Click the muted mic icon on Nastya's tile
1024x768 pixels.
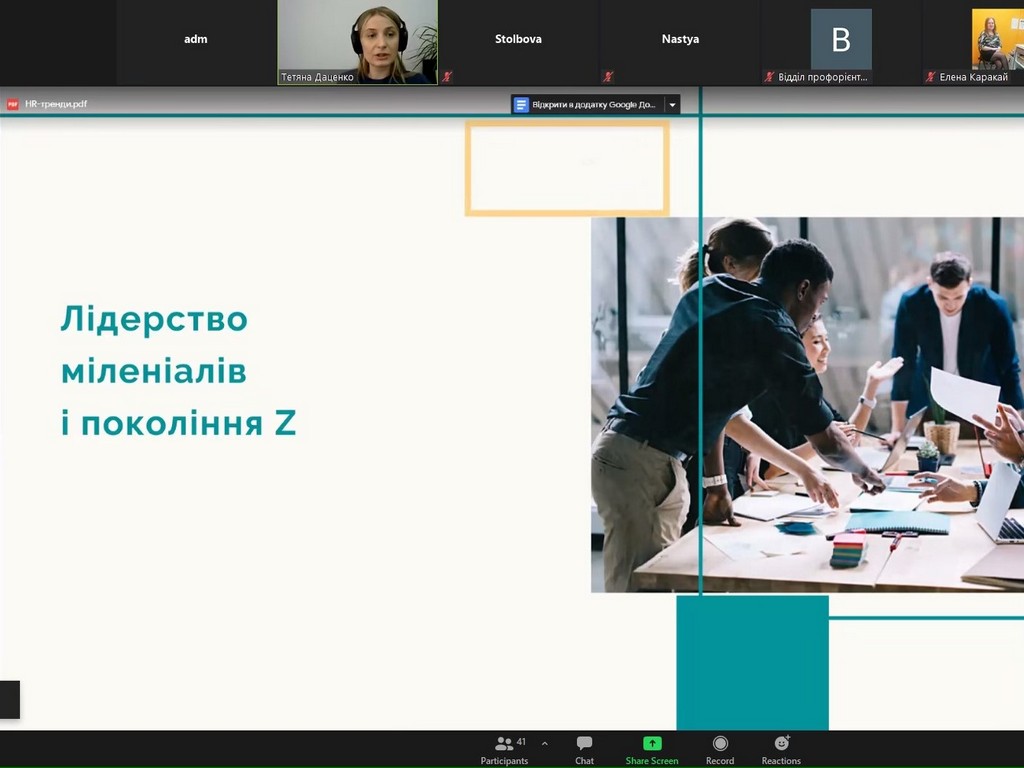608,77
